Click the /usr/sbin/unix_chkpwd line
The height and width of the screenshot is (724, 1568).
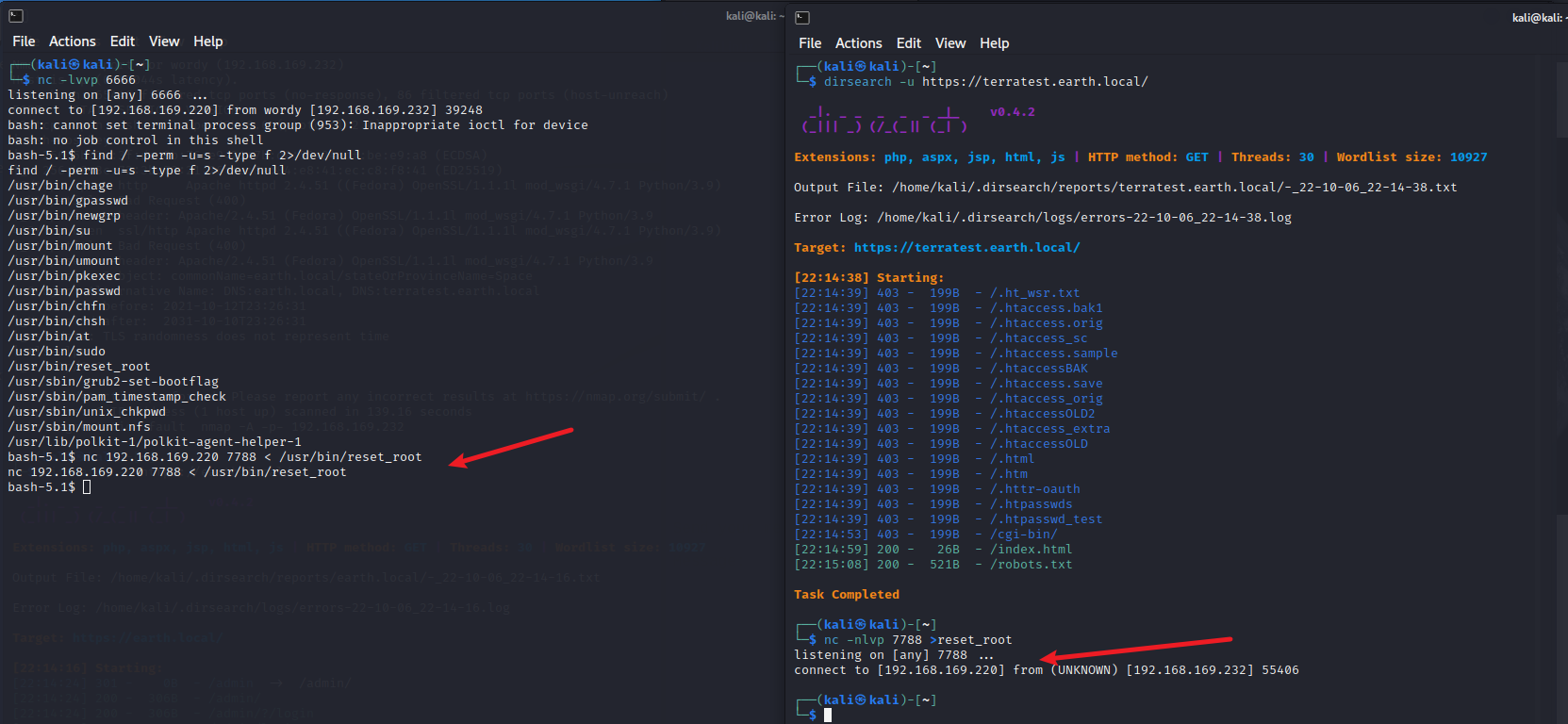[x=87, y=412]
